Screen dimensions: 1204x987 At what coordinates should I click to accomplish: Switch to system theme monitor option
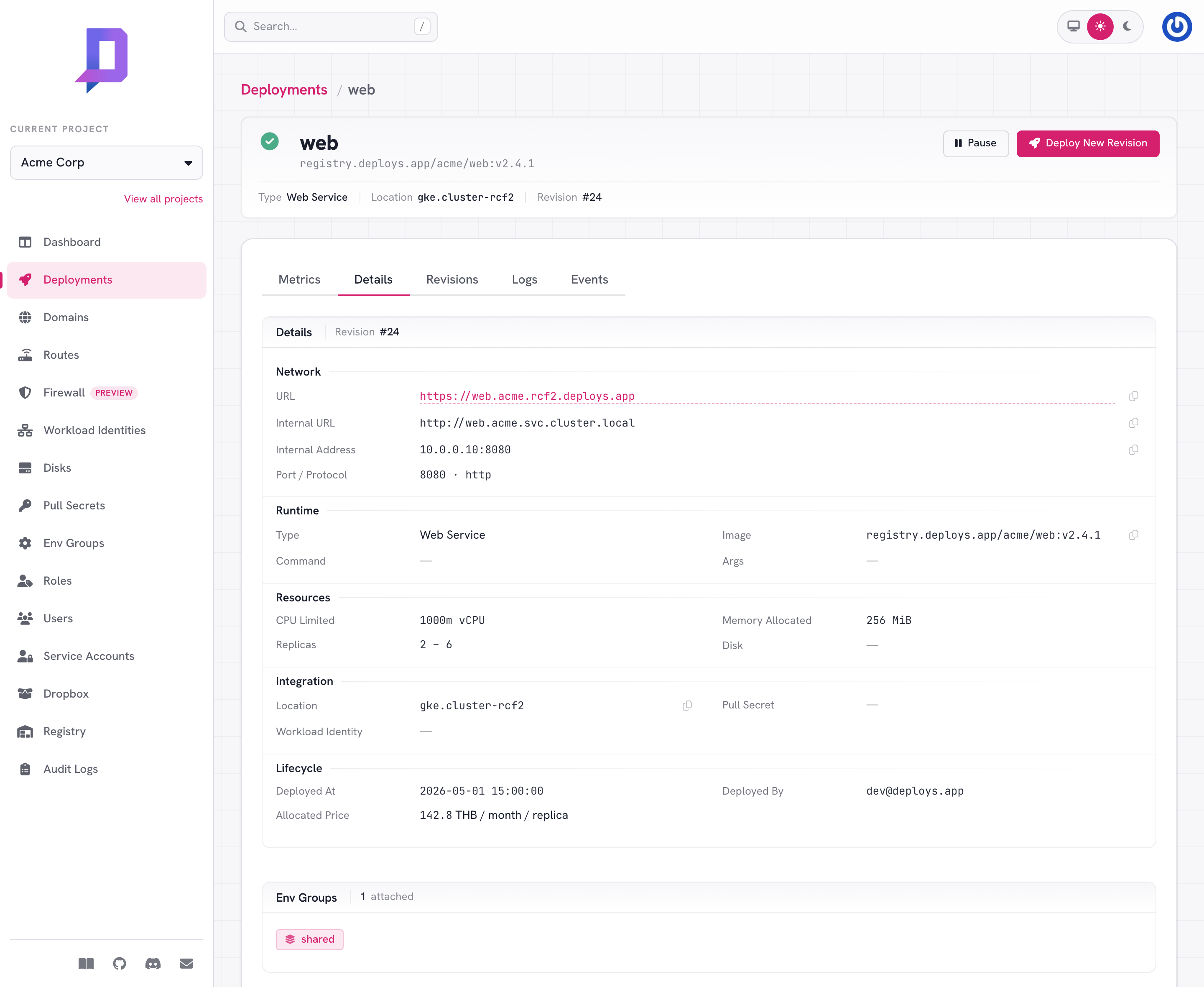[1073, 27]
